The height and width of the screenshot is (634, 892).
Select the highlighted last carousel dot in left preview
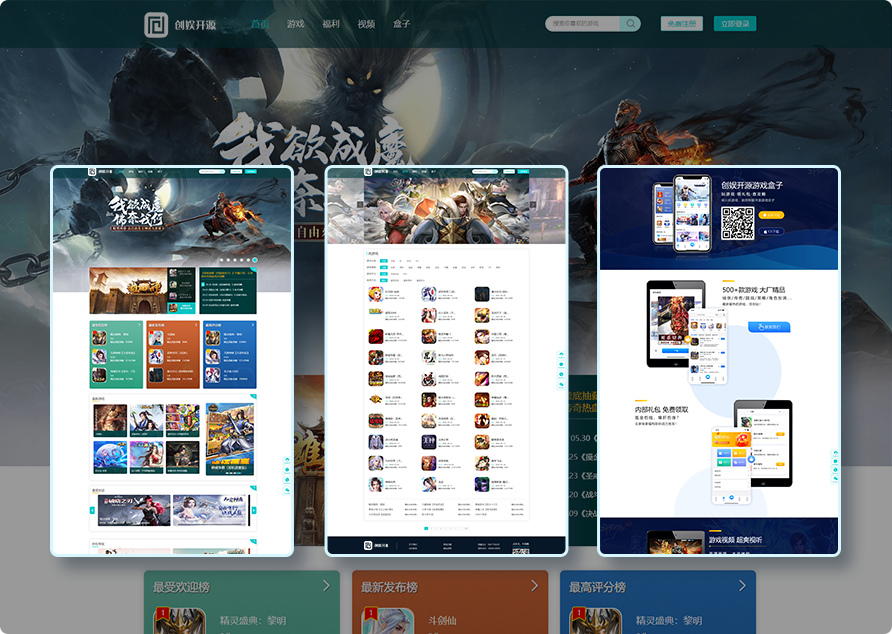255,260
